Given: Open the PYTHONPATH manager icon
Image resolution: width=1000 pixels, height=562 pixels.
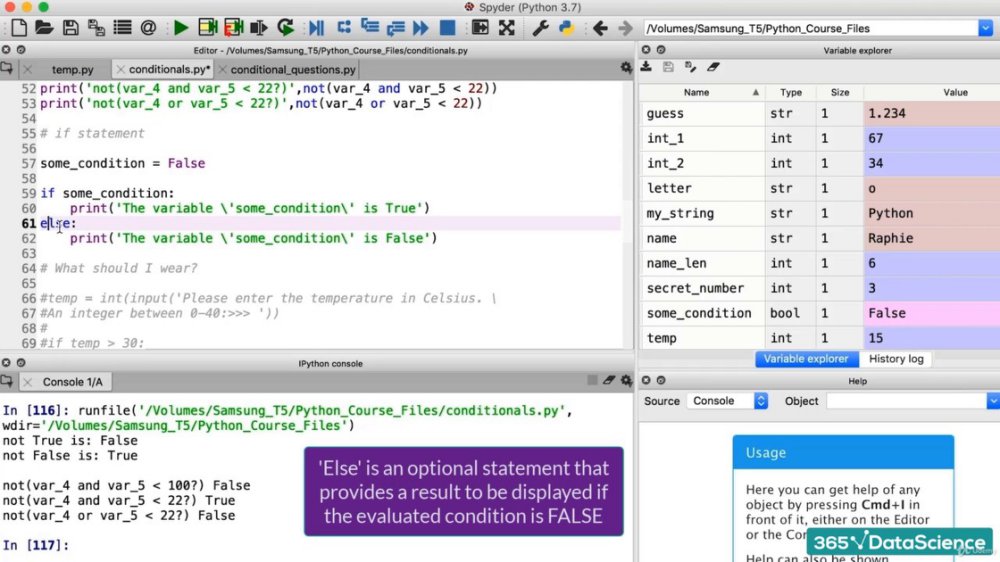Looking at the screenshot, I should [x=566, y=27].
